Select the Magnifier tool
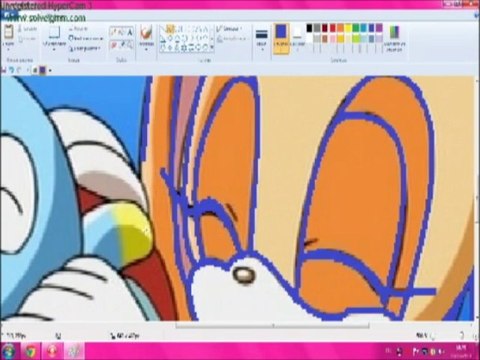 [130, 44]
